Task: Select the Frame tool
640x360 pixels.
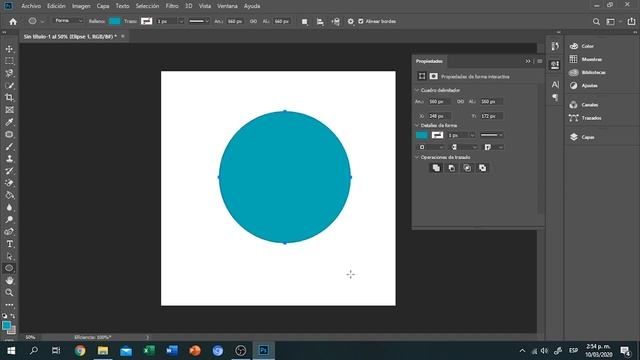Action: tap(9, 110)
